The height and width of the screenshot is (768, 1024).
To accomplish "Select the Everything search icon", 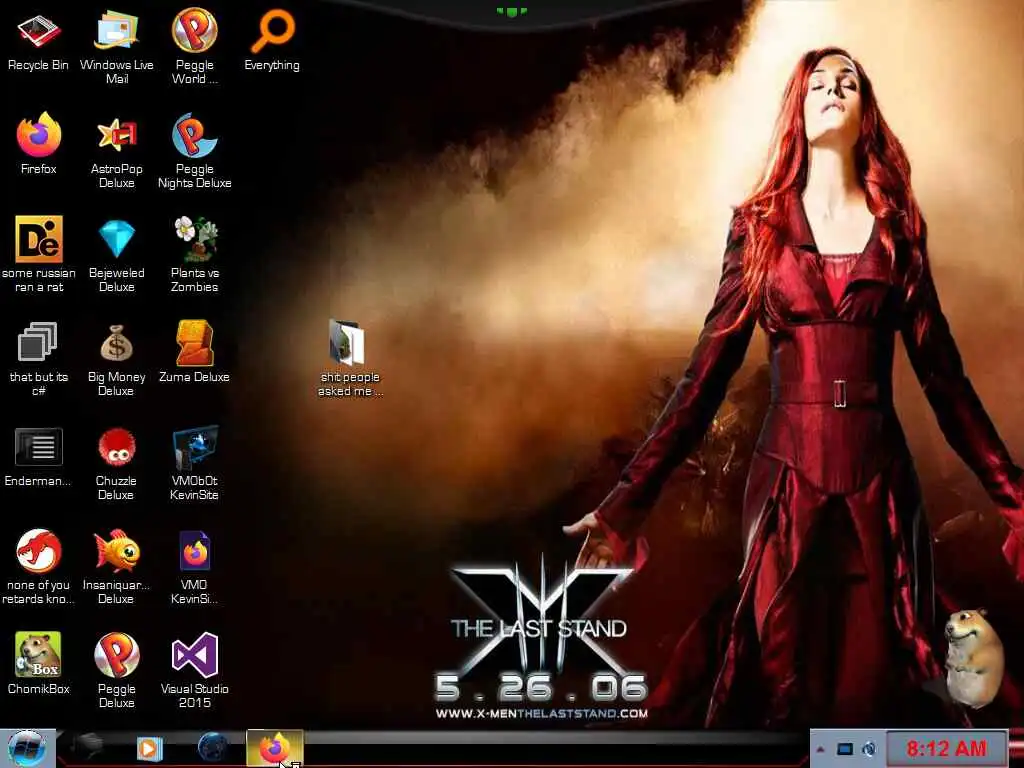I will 272,40.
